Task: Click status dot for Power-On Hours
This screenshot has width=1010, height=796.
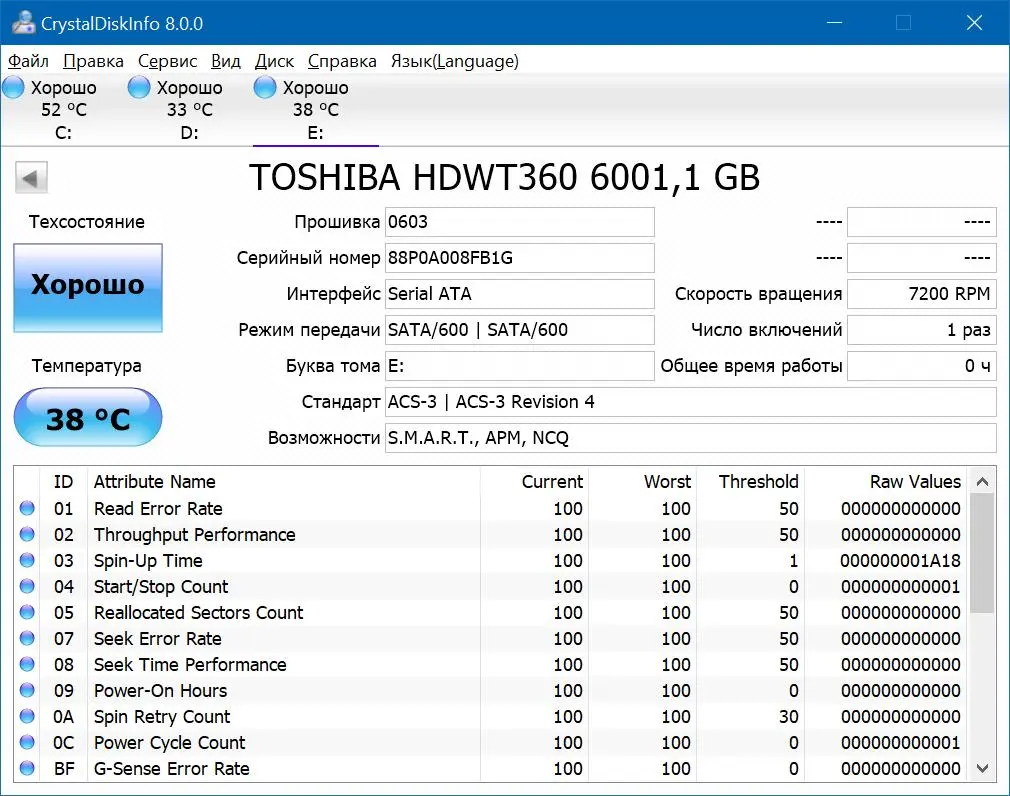Action: click(27, 690)
